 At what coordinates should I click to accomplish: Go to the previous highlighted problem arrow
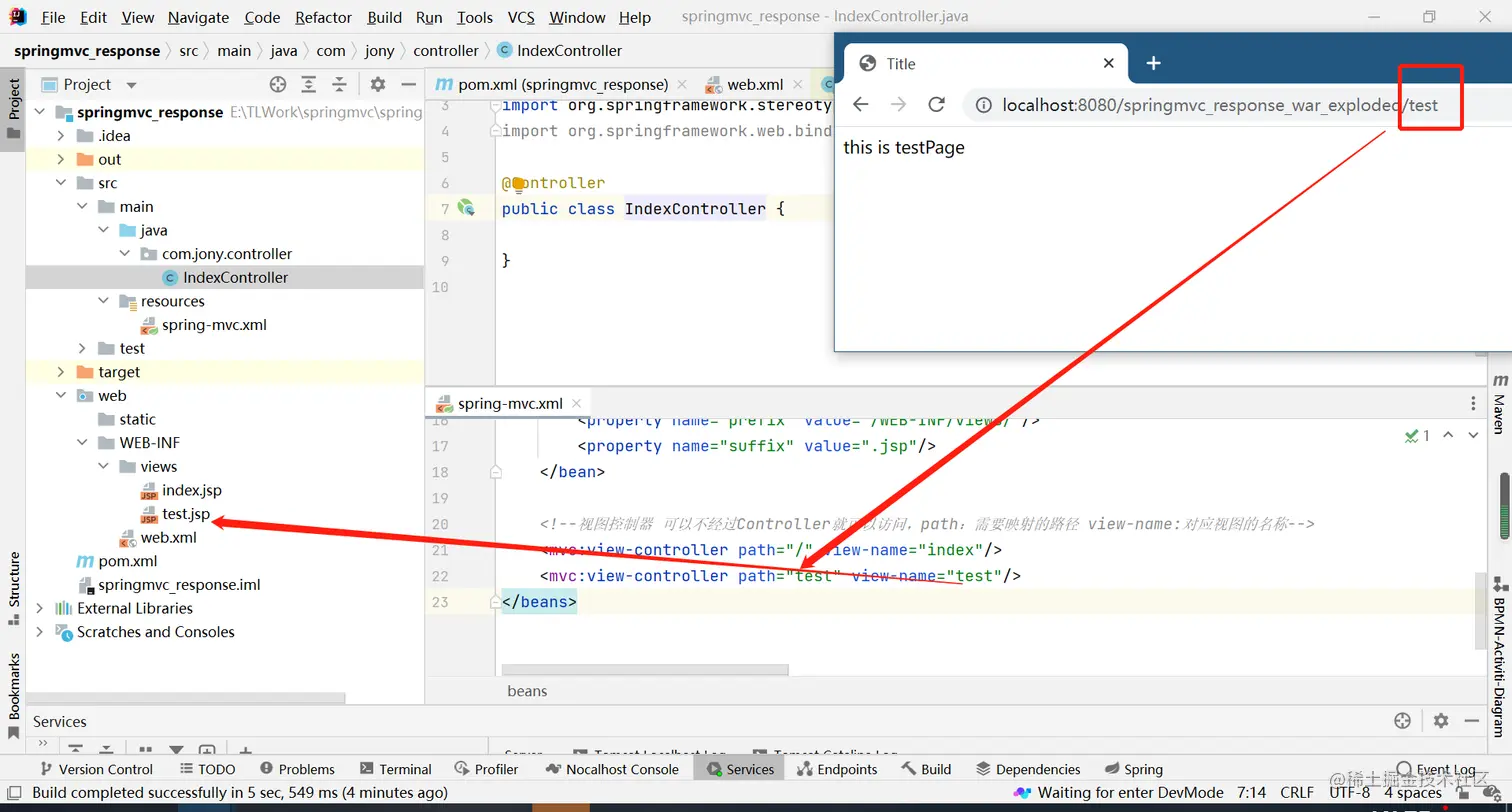point(1448,435)
